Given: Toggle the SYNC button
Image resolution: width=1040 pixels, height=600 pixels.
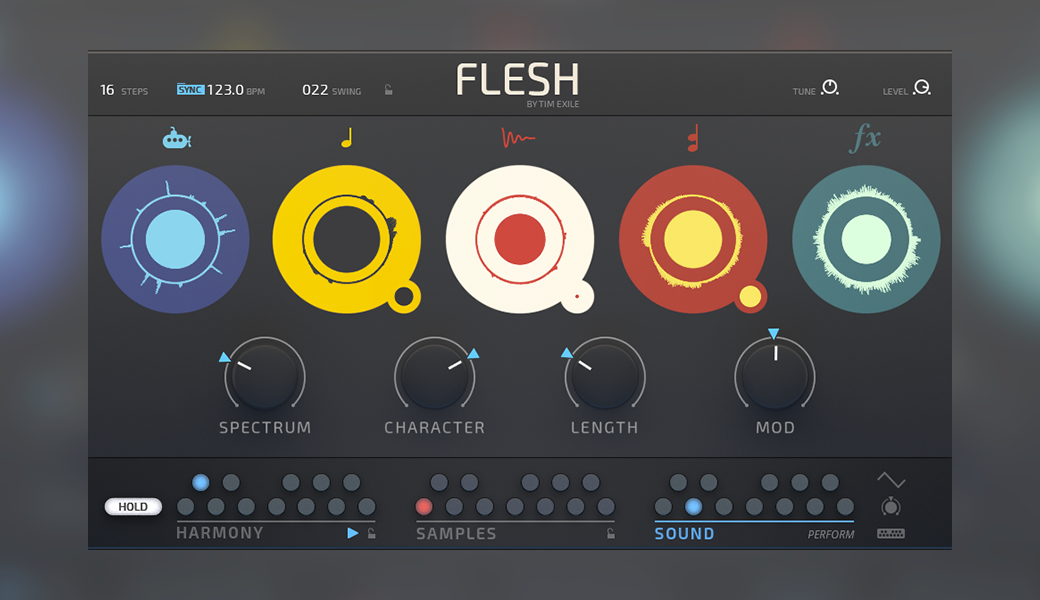Looking at the screenshot, I should point(190,90).
